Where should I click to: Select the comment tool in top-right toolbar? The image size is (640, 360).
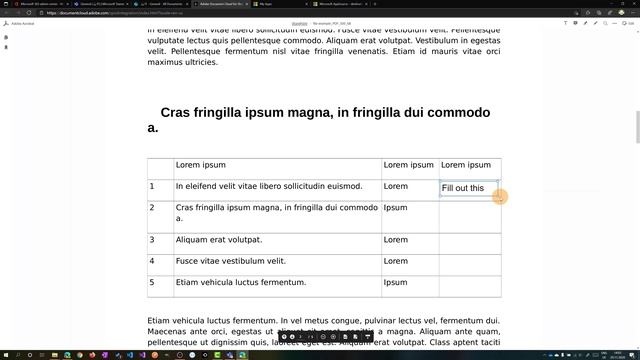(x=576, y=23)
